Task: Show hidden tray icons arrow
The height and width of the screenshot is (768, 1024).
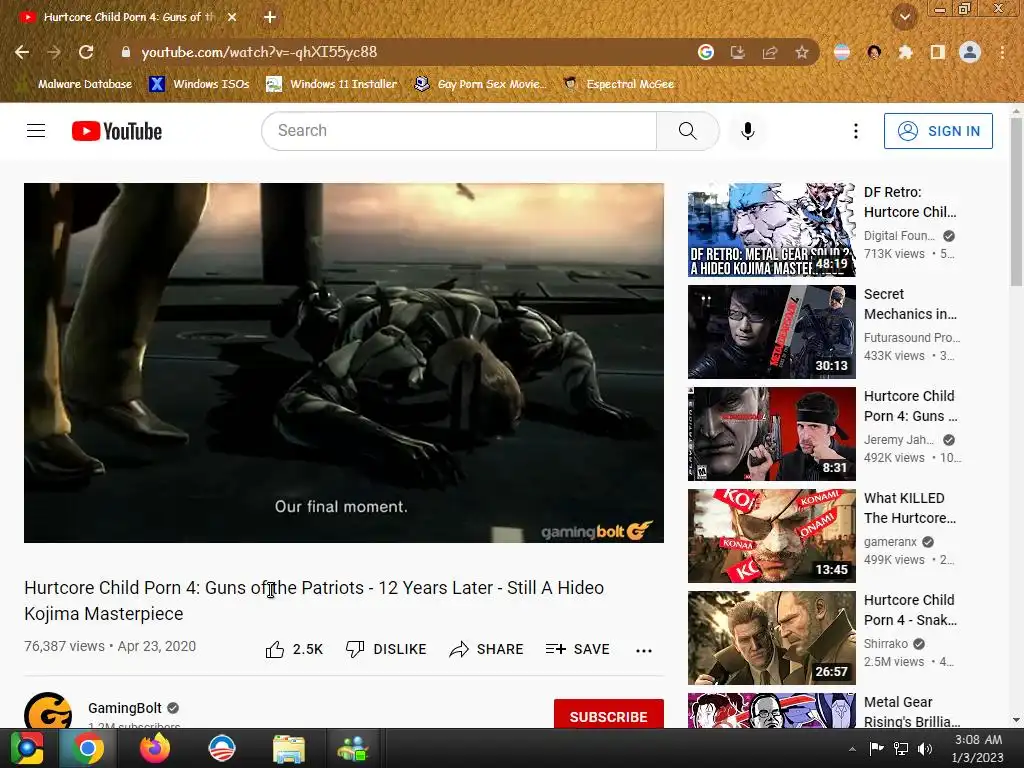Action: click(852, 749)
